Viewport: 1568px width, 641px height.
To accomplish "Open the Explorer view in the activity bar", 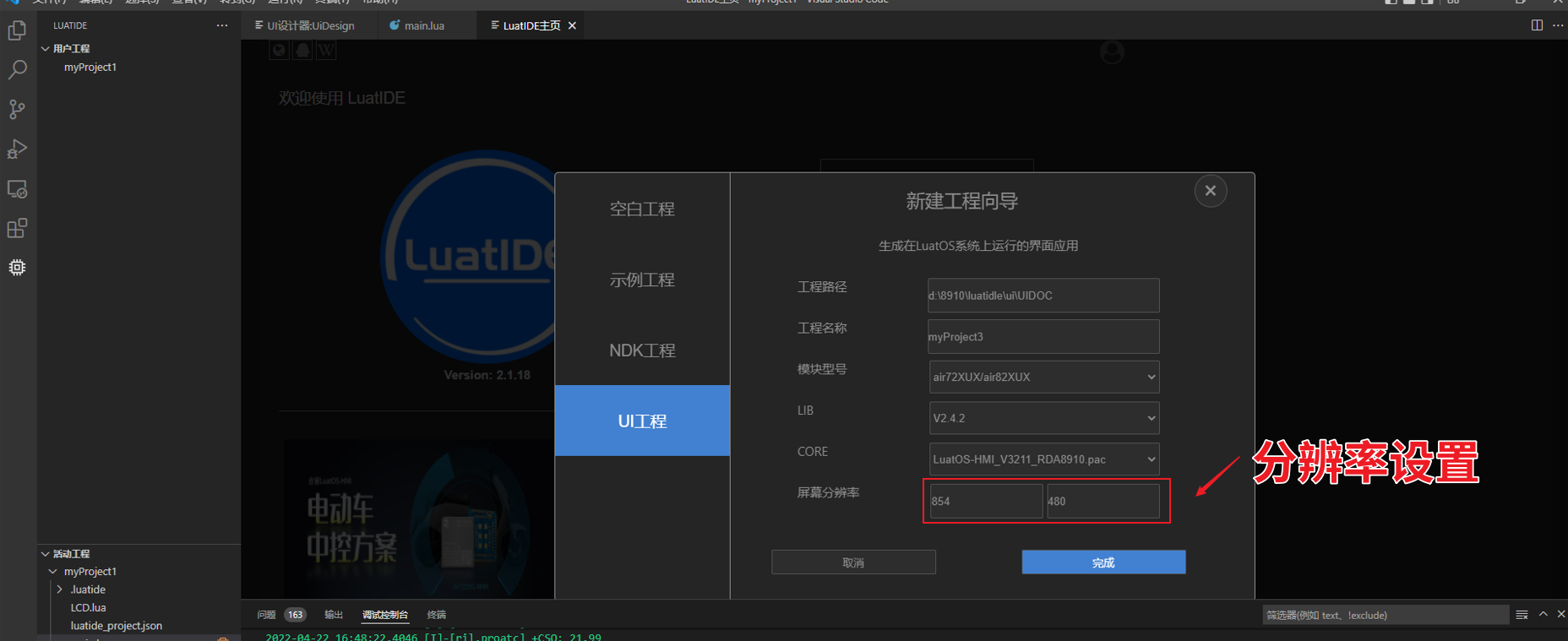I will 17,31.
